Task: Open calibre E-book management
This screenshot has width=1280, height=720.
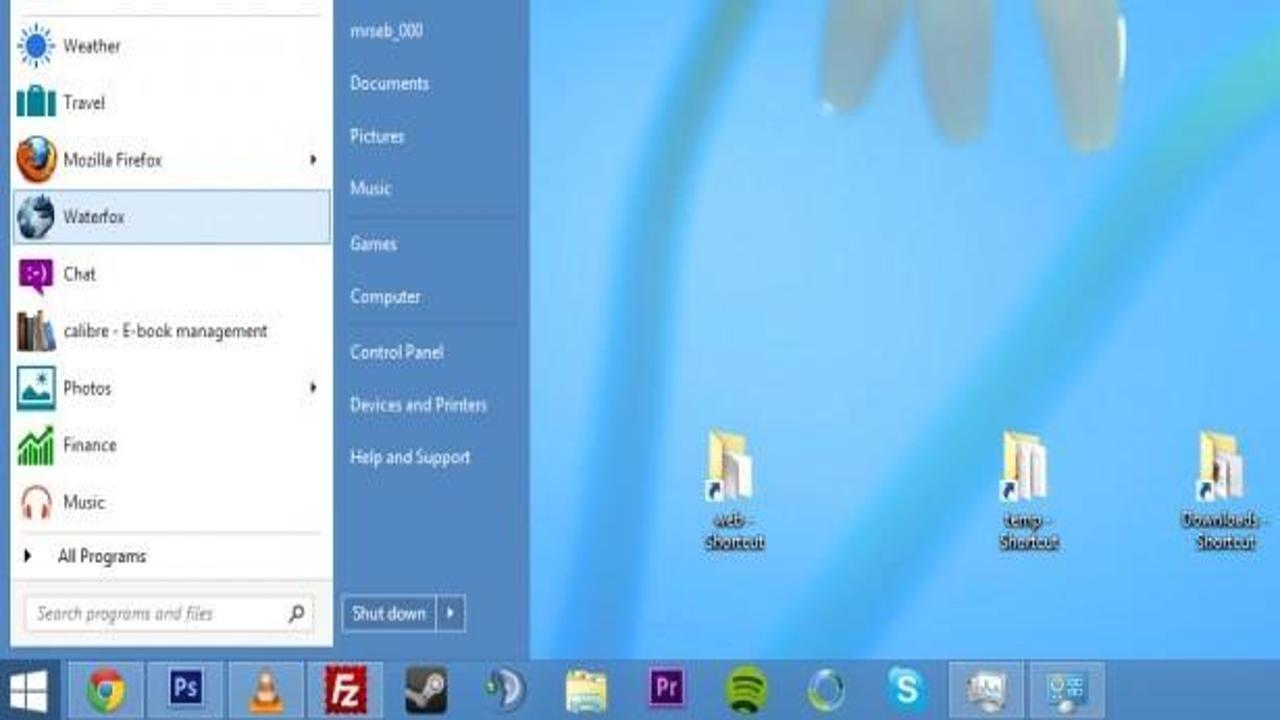Action: click(172, 331)
